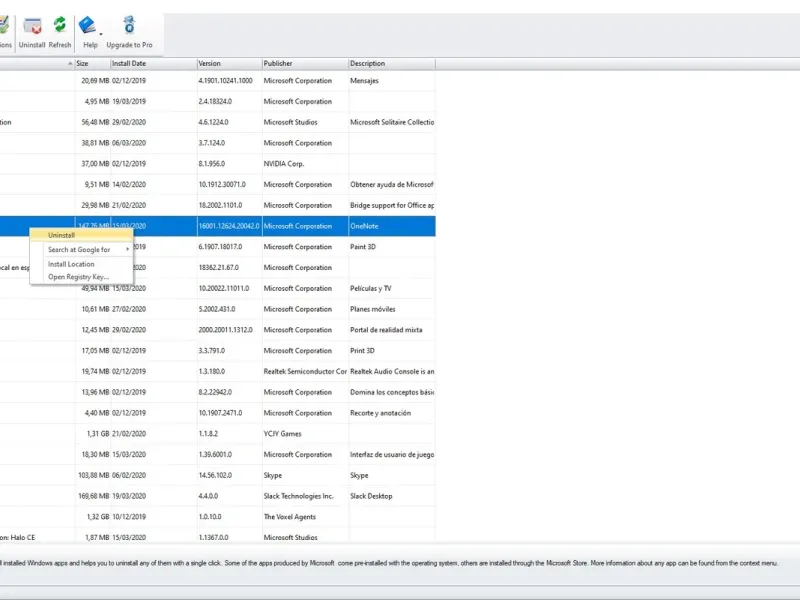Click the sort arrow on the name column
Screen dimensions: 800x600
pos(70,64)
